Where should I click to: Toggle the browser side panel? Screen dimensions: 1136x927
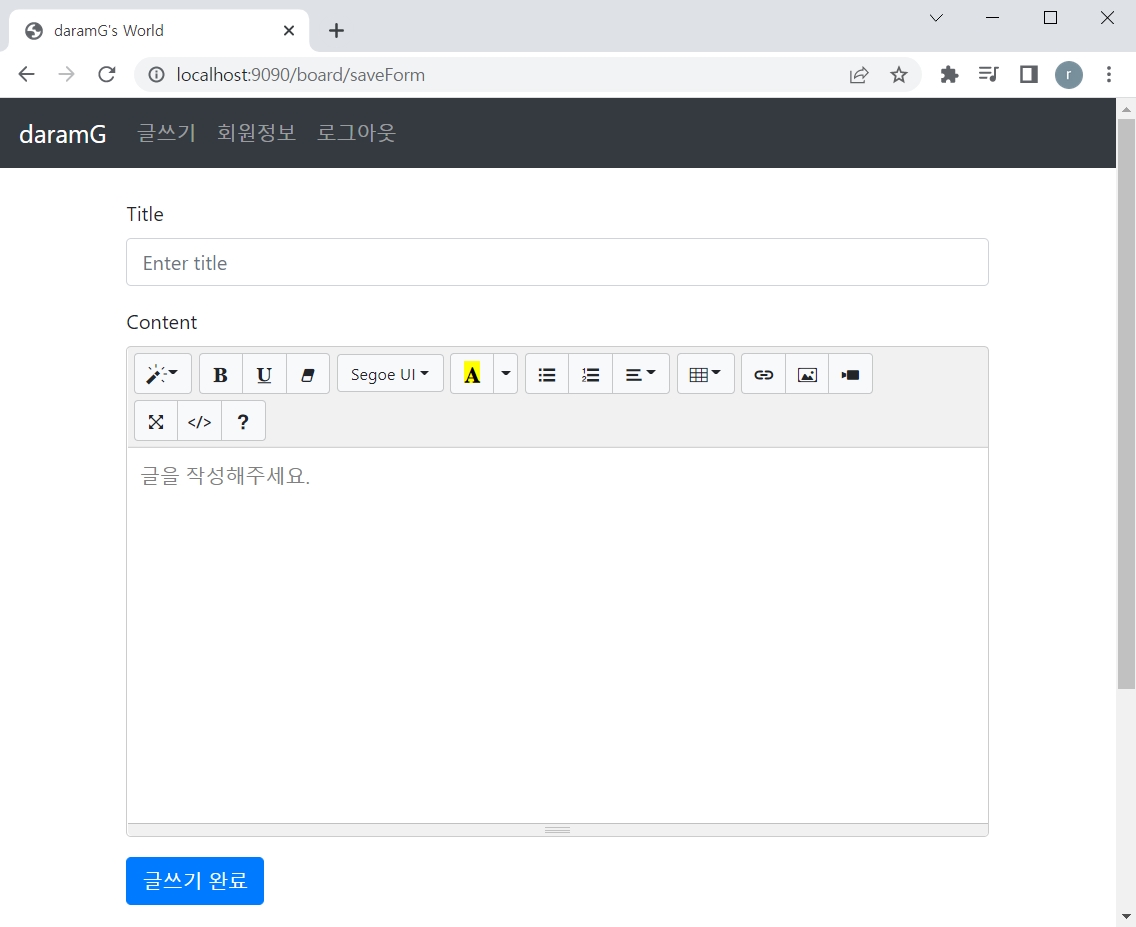click(1029, 75)
